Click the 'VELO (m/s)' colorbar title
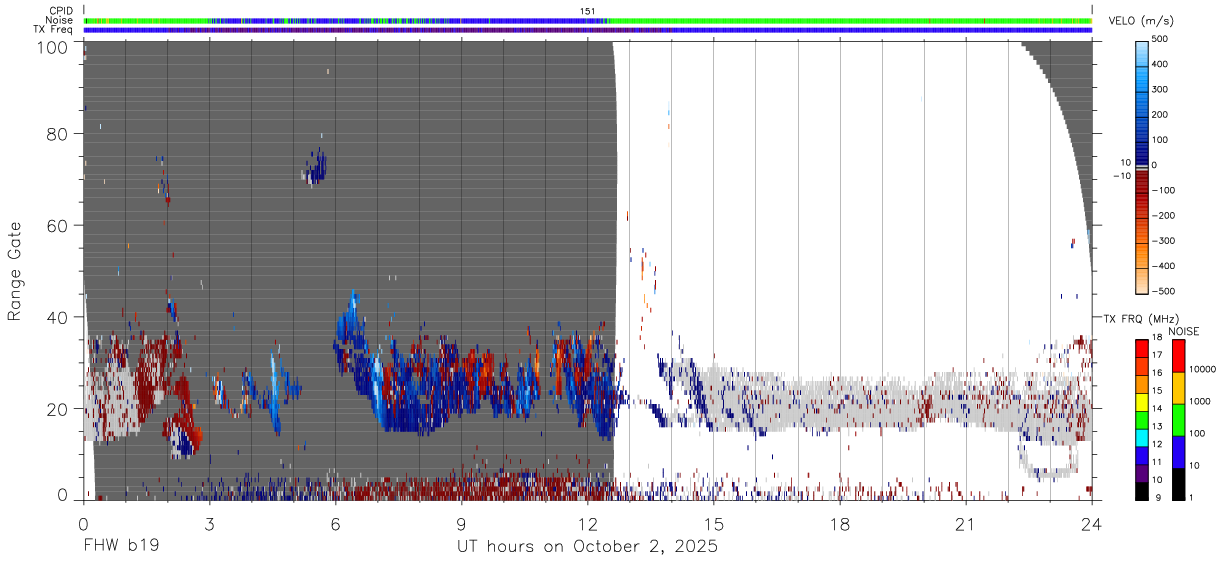Viewport: 1228px width, 567px height. click(x=1141, y=22)
